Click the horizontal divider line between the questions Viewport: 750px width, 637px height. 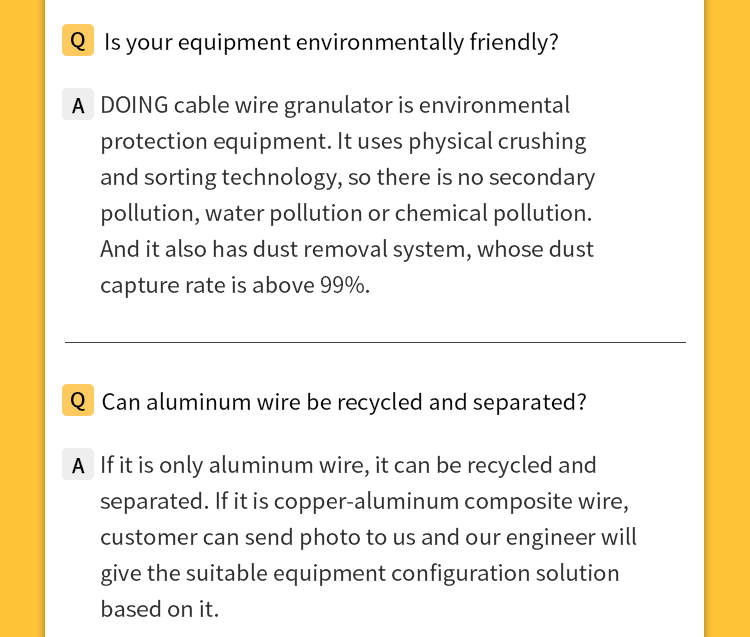pos(375,342)
